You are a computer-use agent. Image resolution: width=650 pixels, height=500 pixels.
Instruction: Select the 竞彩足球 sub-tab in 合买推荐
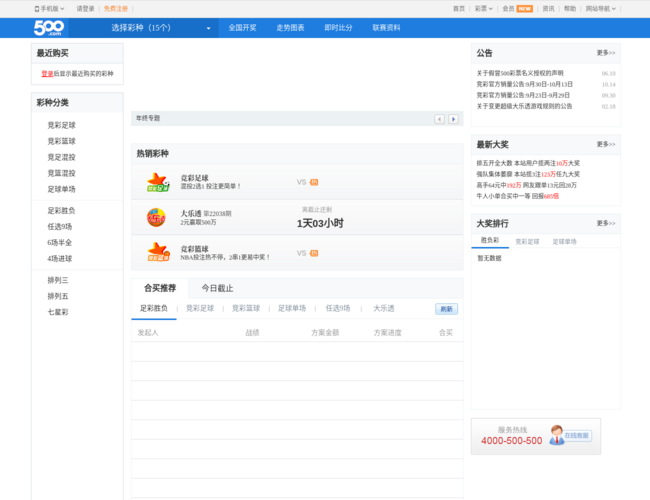(200, 308)
